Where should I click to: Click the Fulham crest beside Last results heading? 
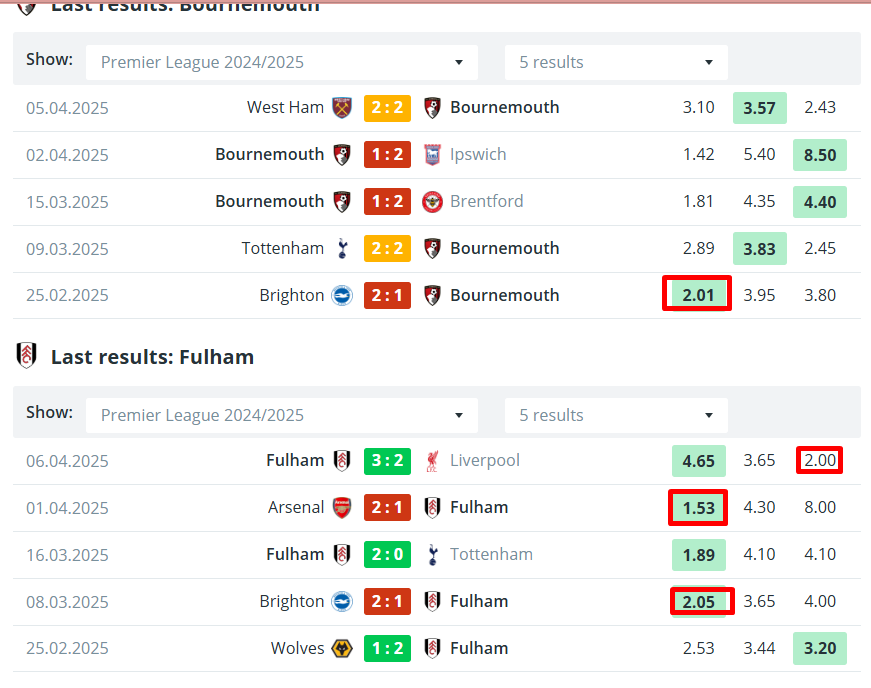tap(26, 356)
